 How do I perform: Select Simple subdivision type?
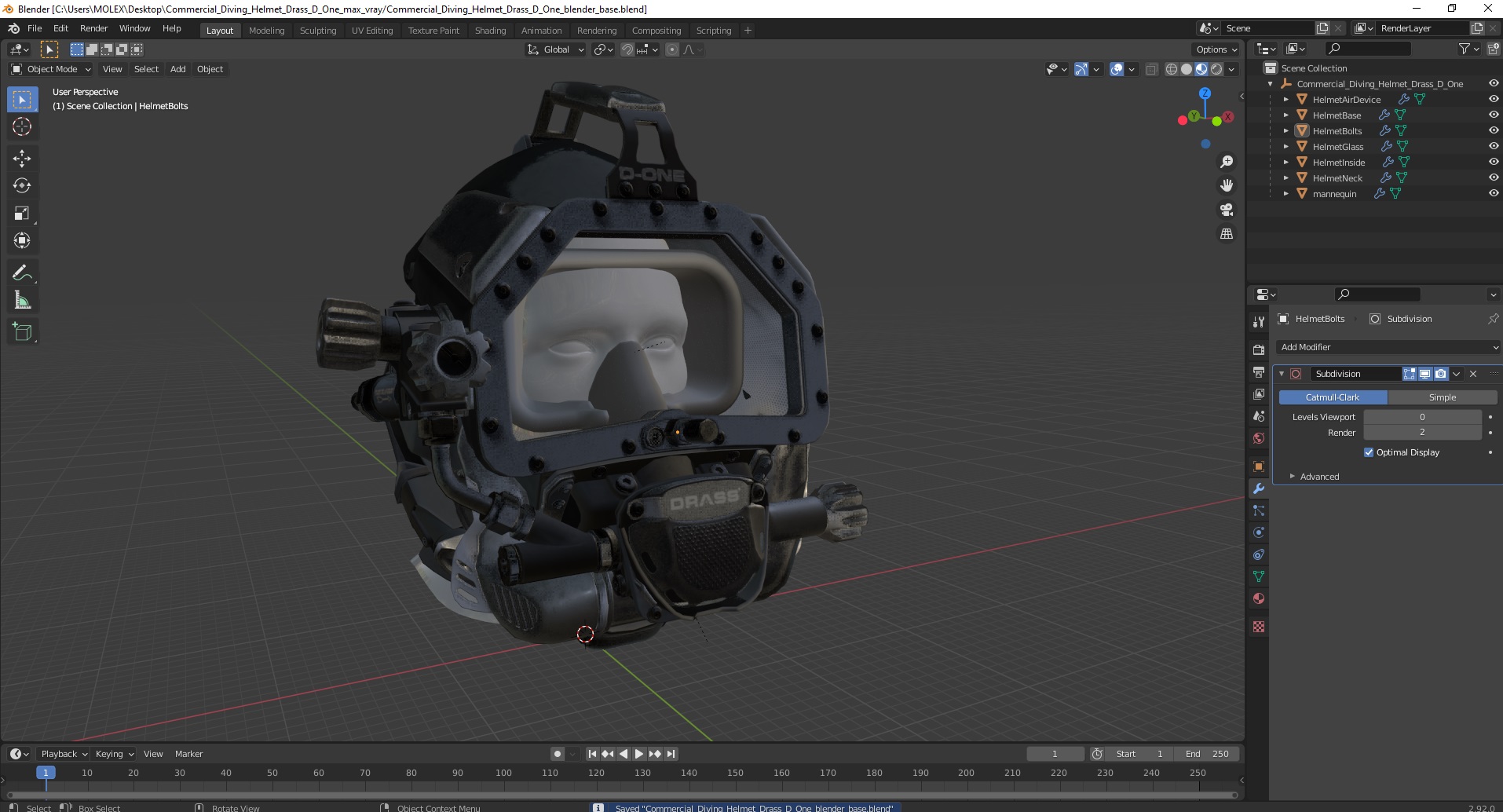pos(1442,397)
